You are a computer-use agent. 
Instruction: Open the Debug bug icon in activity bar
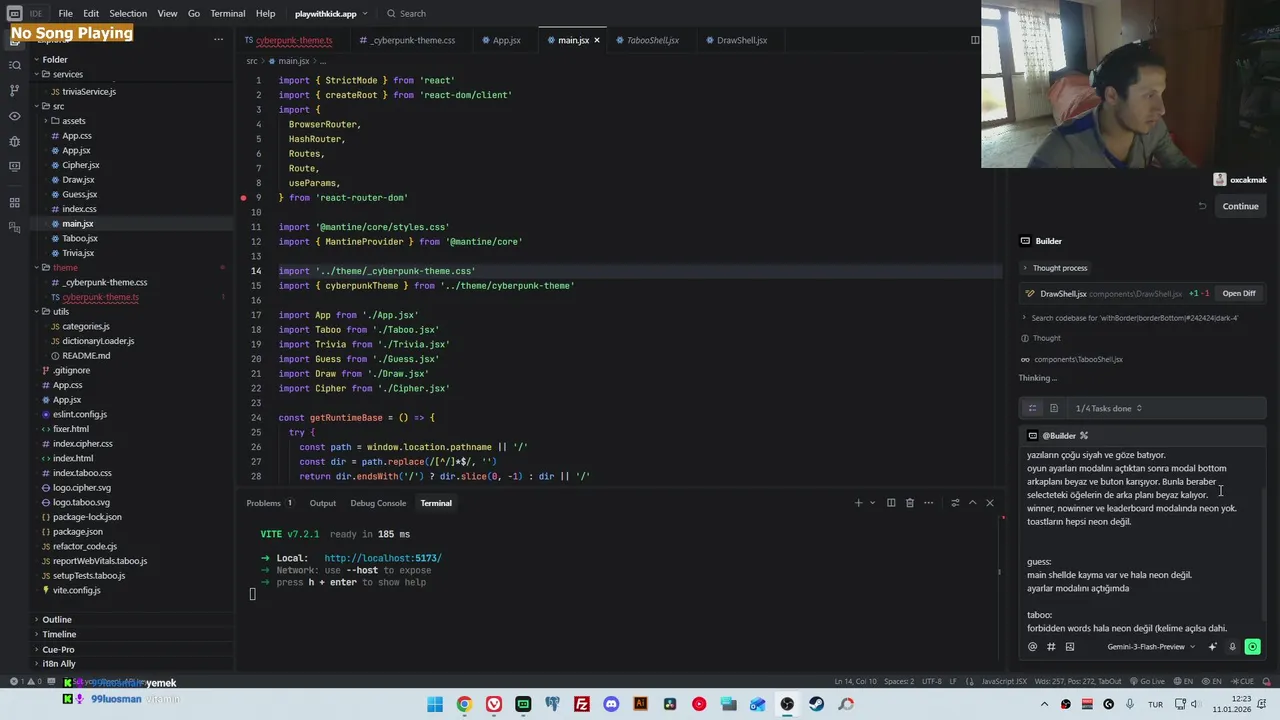(x=14, y=141)
